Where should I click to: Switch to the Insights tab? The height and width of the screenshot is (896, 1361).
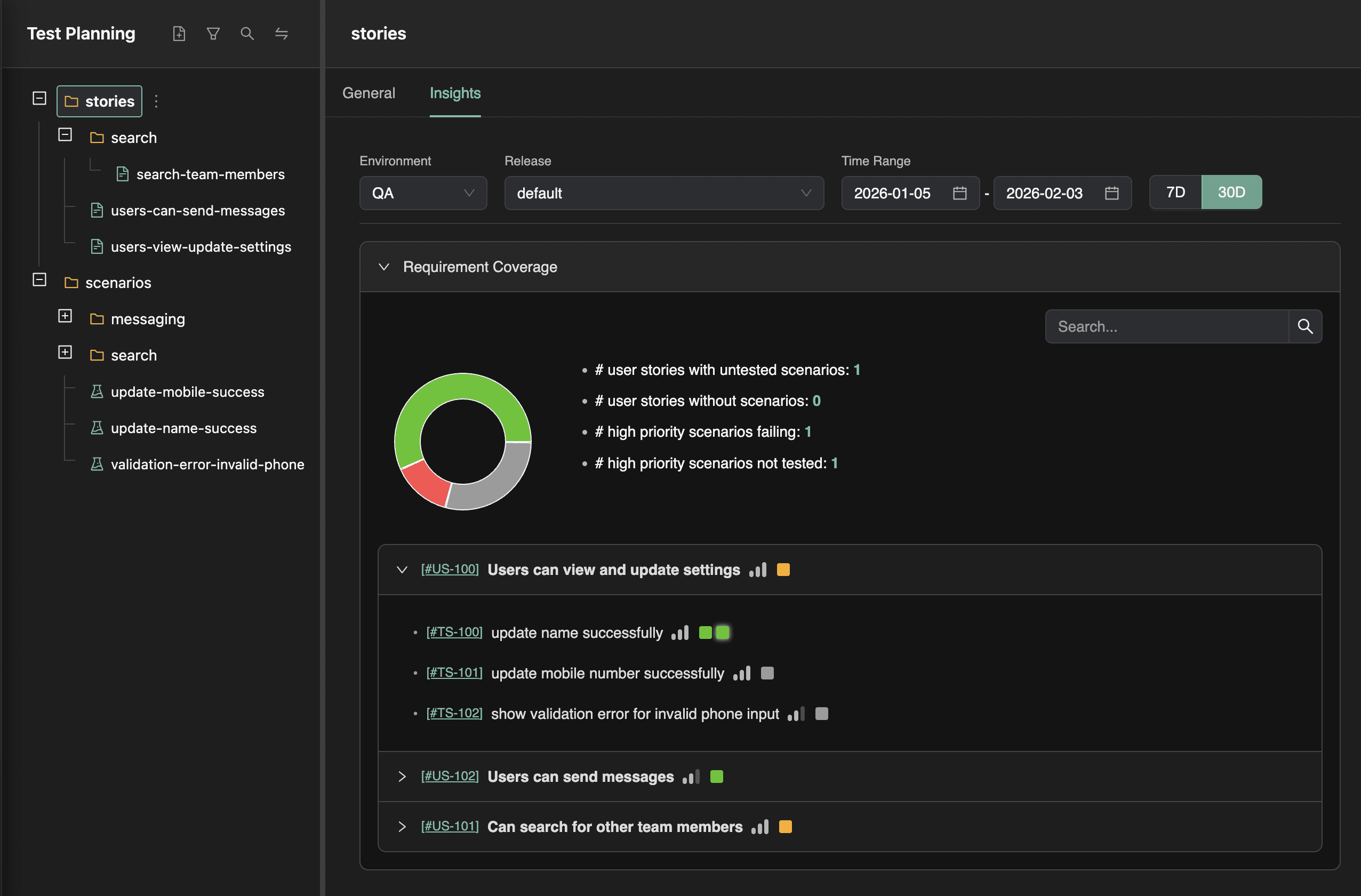click(x=454, y=93)
